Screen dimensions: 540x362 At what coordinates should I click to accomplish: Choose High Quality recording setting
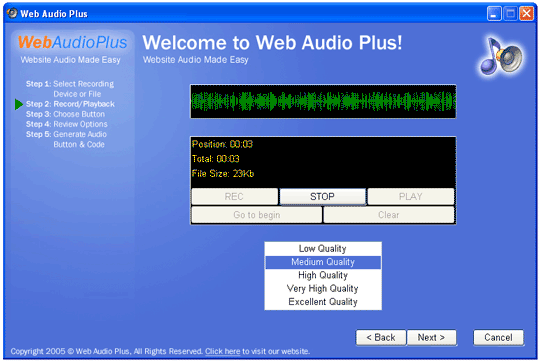click(323, 275)
